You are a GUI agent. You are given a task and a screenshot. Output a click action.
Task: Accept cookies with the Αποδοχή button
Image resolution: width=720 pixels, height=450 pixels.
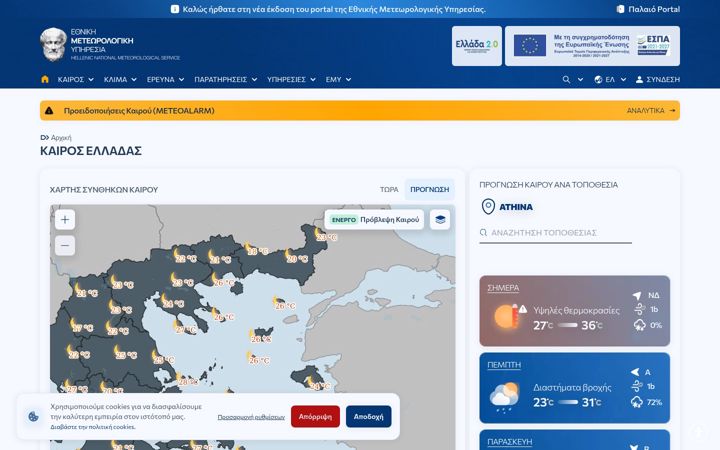(x=368, y=416)
